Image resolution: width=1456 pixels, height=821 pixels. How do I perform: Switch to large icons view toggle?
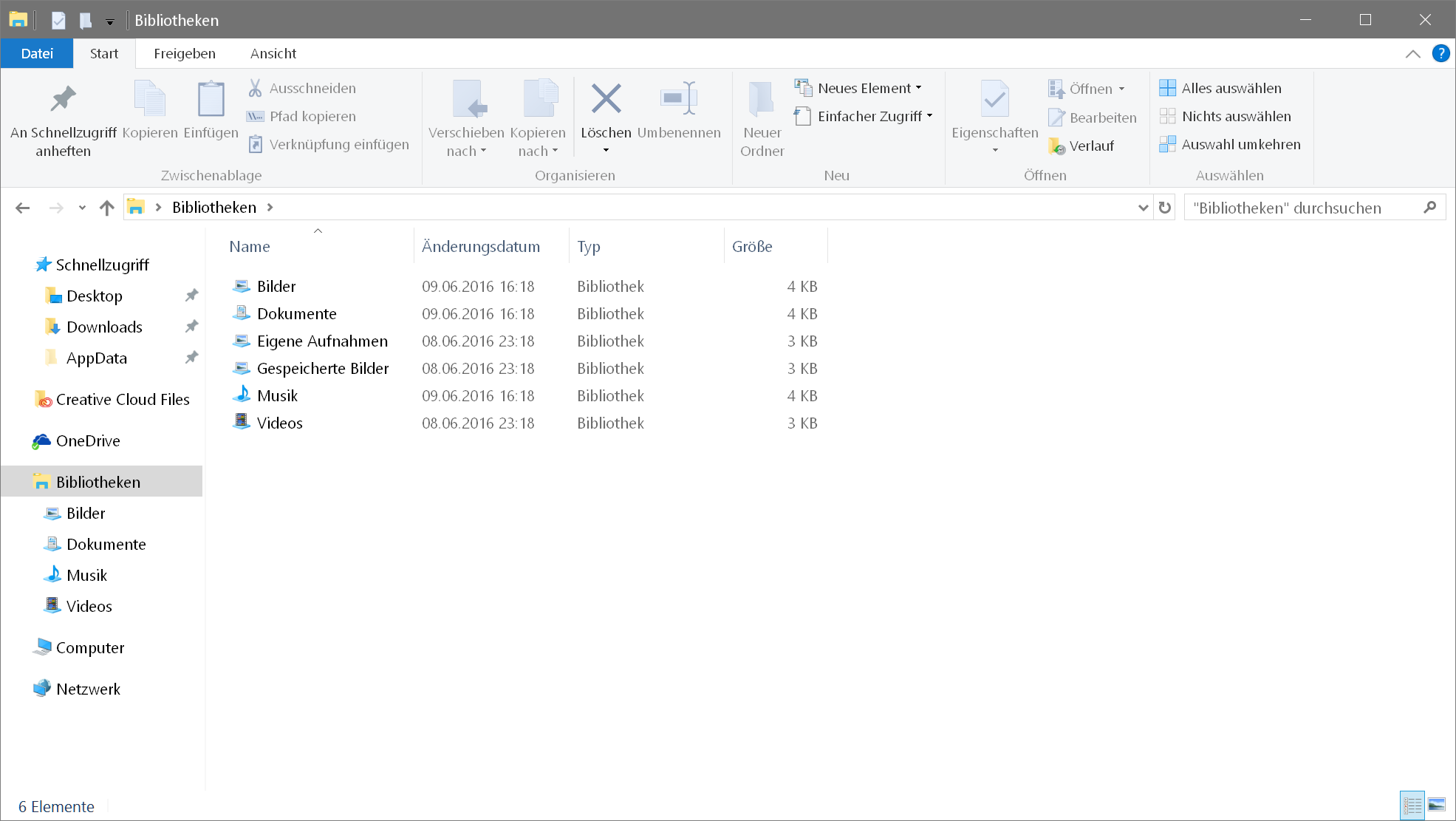[1437, 805]
